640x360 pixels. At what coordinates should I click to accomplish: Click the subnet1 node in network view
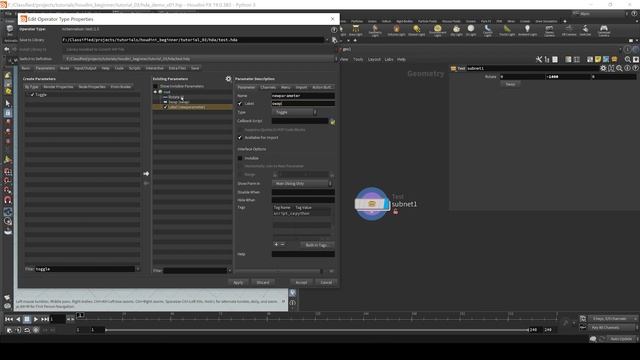point(371,203)
